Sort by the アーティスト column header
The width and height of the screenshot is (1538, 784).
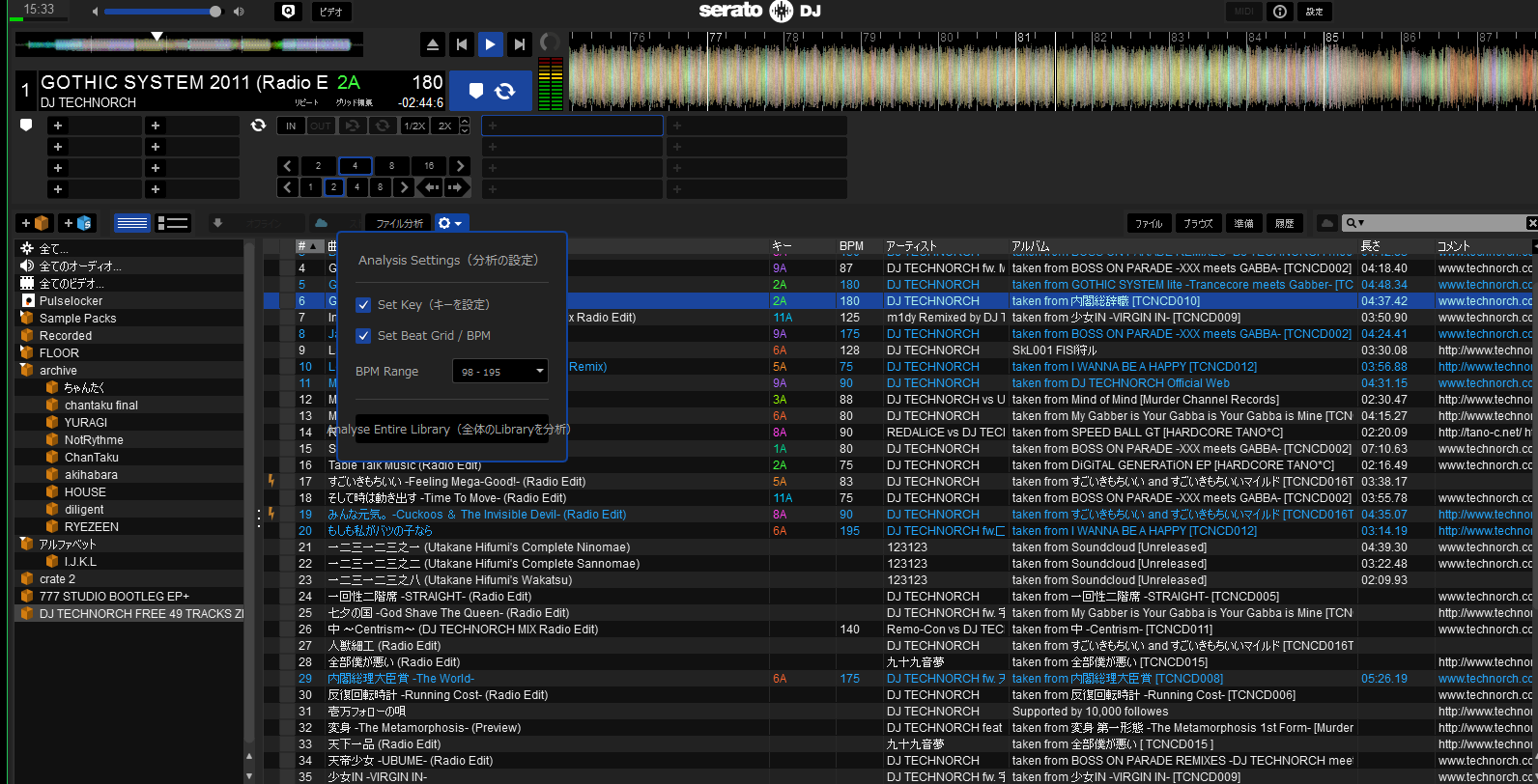click(946, 246)
